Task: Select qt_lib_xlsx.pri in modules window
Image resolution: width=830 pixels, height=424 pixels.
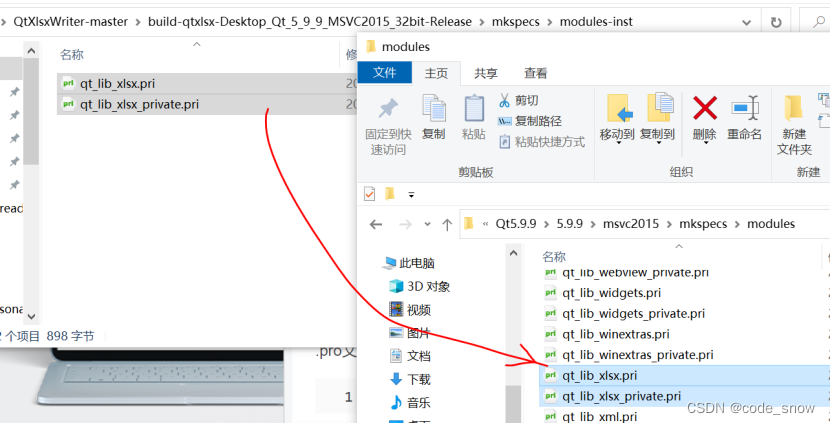Action: click(x=684, y=375)
